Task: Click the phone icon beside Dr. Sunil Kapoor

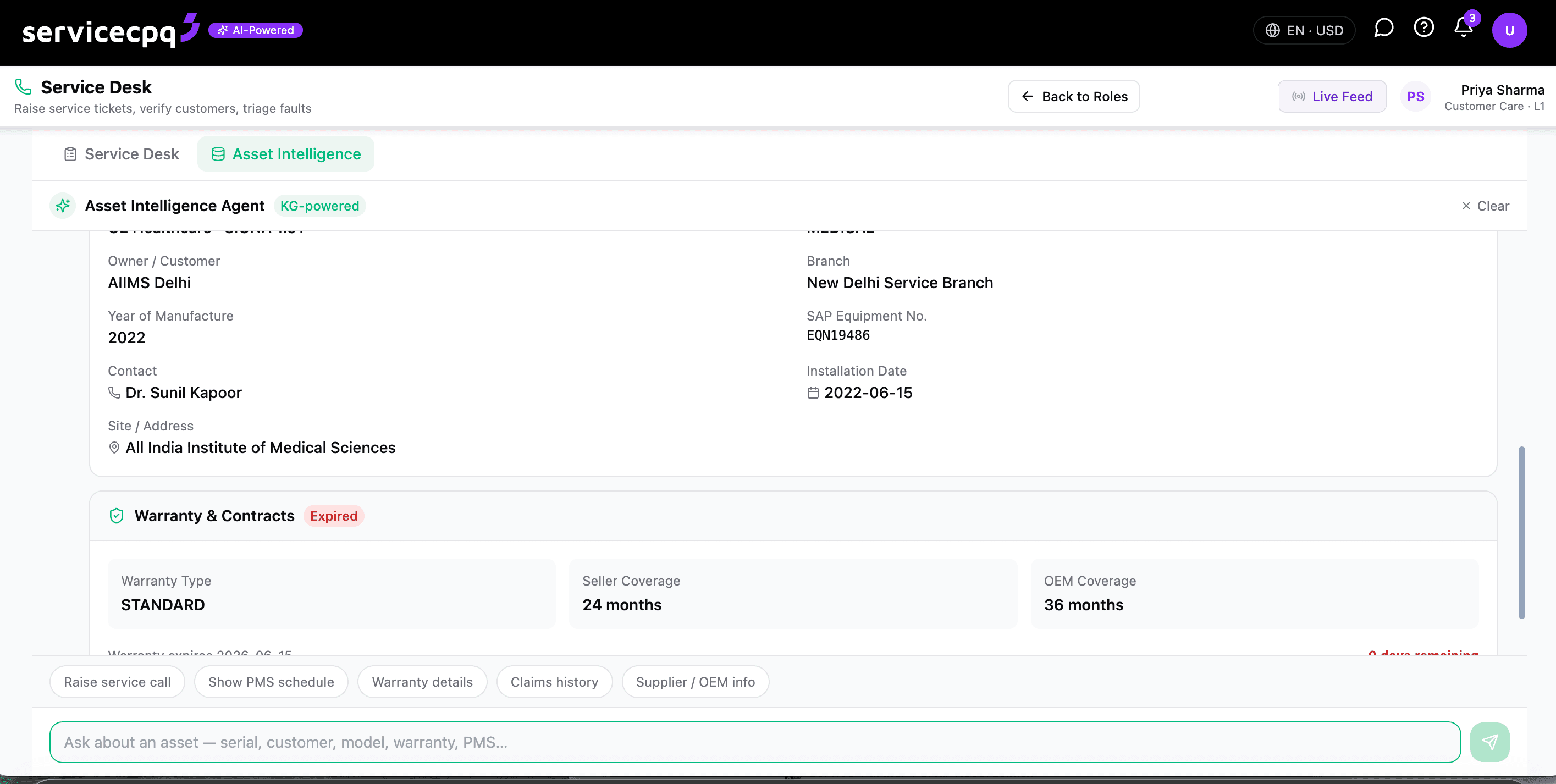Action: (x=114, y=393)
